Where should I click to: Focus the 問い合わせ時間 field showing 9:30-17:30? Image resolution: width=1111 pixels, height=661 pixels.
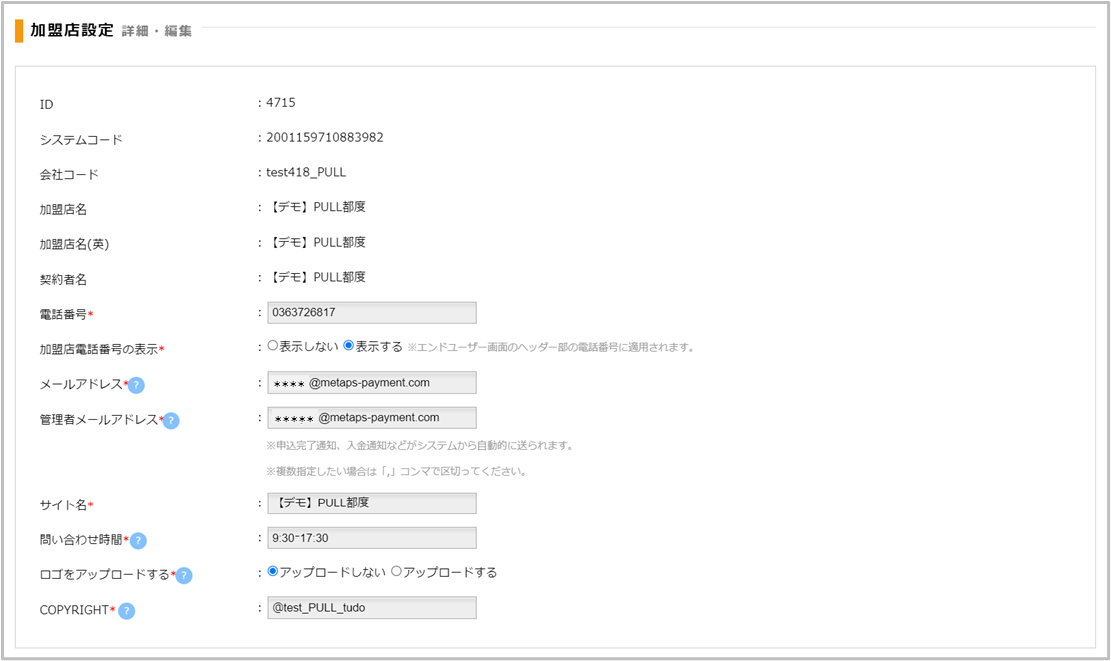click(371, 538)
